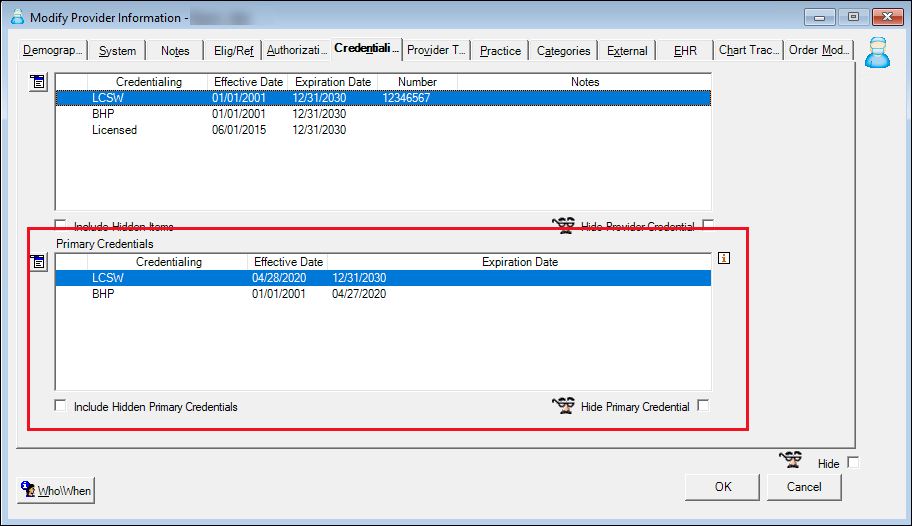Viewport: 912px width, 526px height.
Task: Open the Who\When audit button
Action: [56, 490]
